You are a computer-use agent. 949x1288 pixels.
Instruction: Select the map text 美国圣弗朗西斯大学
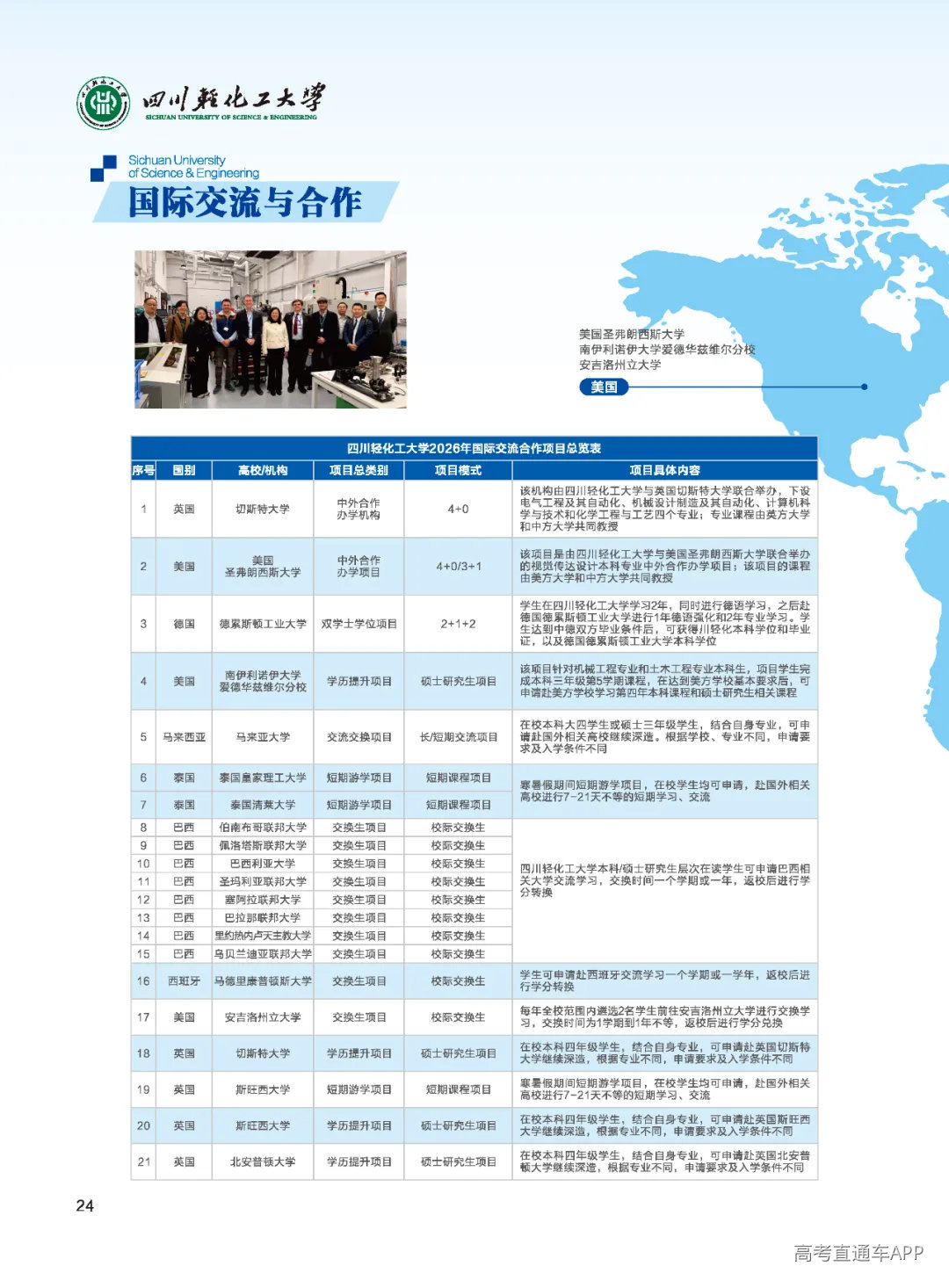tap(631, 335)
